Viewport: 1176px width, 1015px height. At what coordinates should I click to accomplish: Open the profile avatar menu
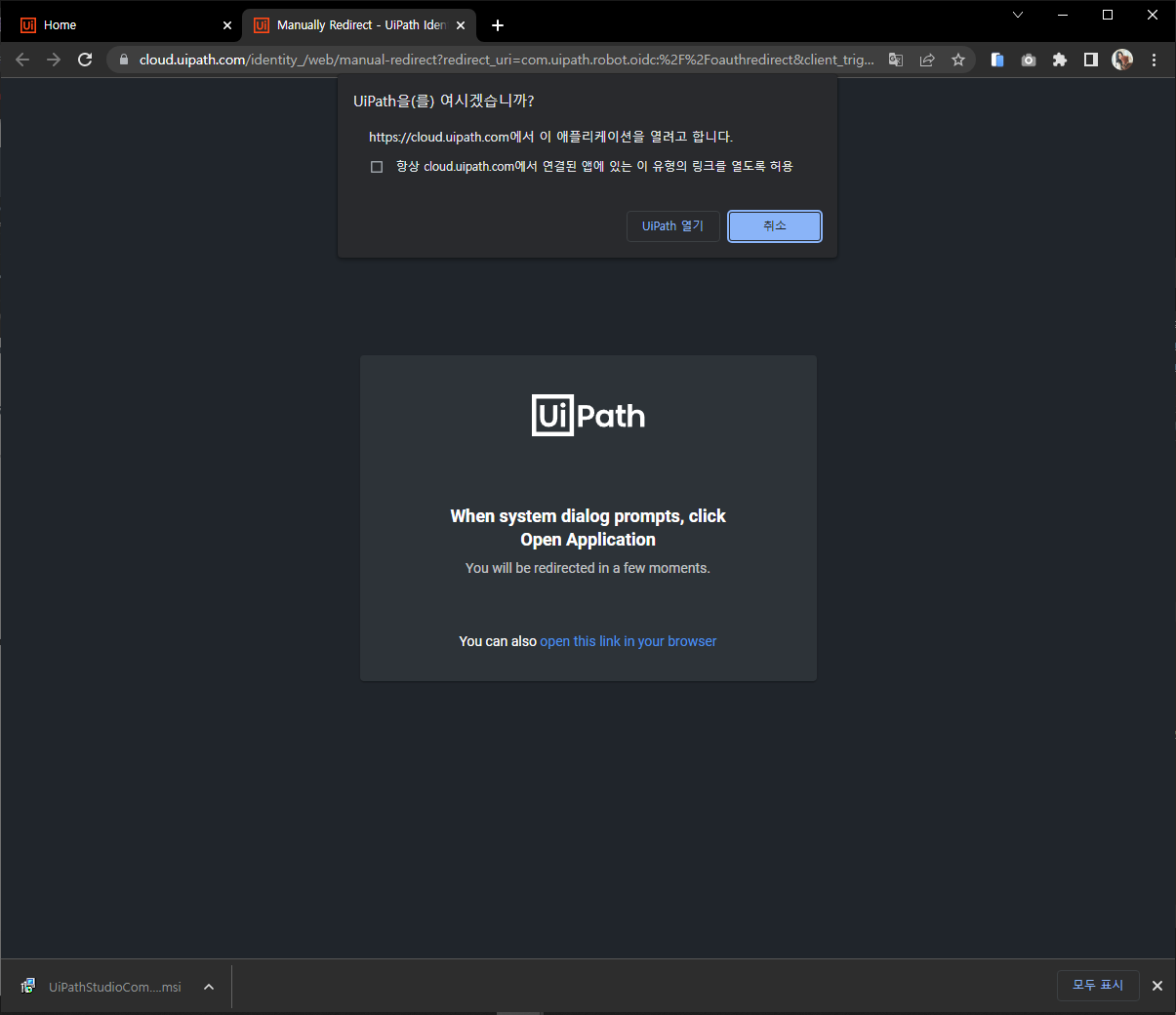click(1122, 60)
